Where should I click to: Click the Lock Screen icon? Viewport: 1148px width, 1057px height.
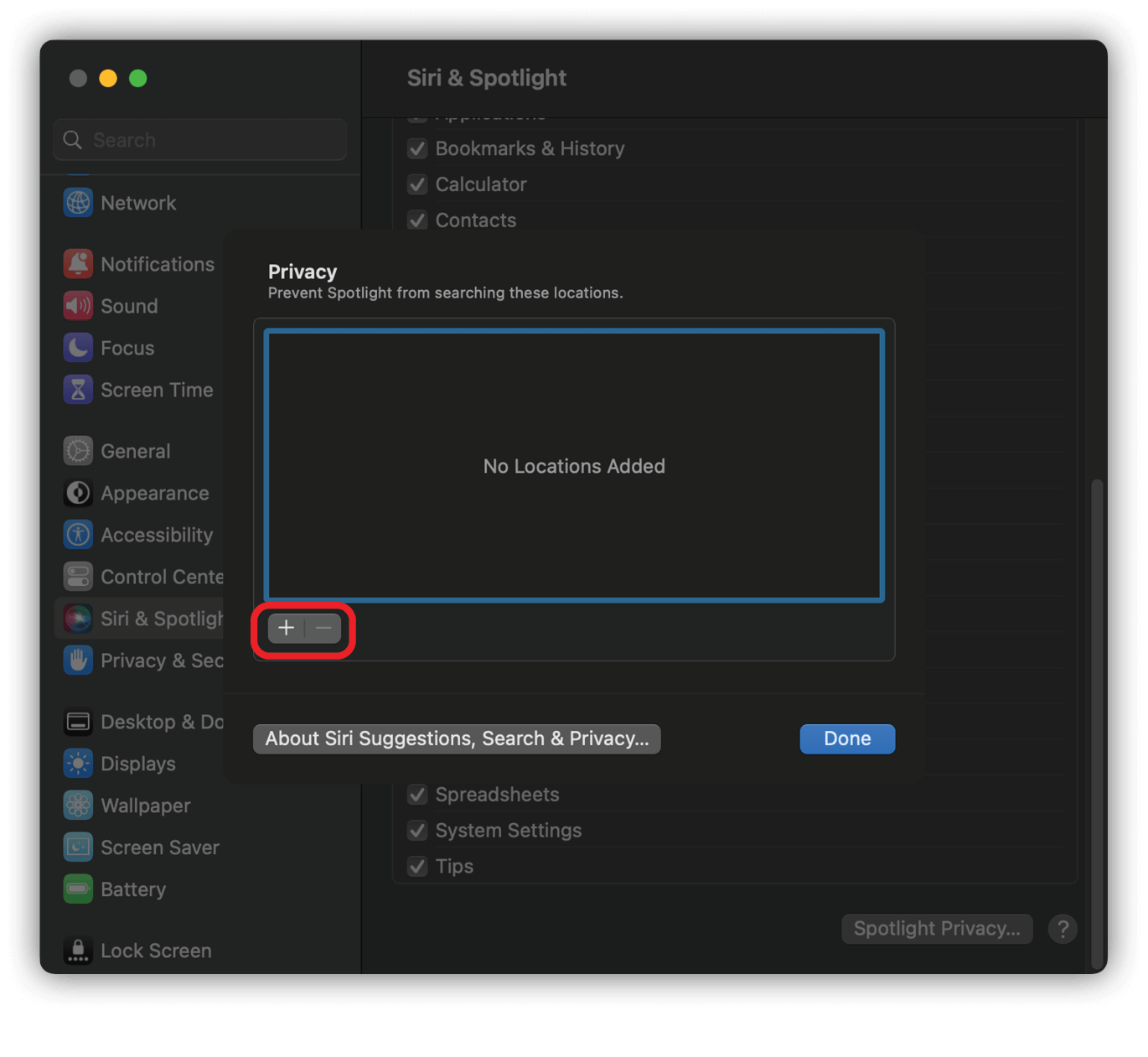78,951
